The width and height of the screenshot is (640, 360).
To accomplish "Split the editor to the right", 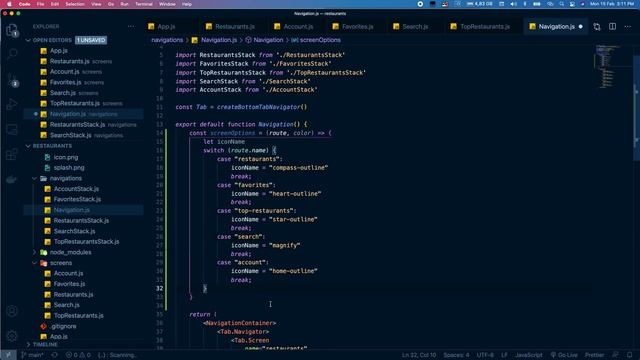I will tap(612, 27).
